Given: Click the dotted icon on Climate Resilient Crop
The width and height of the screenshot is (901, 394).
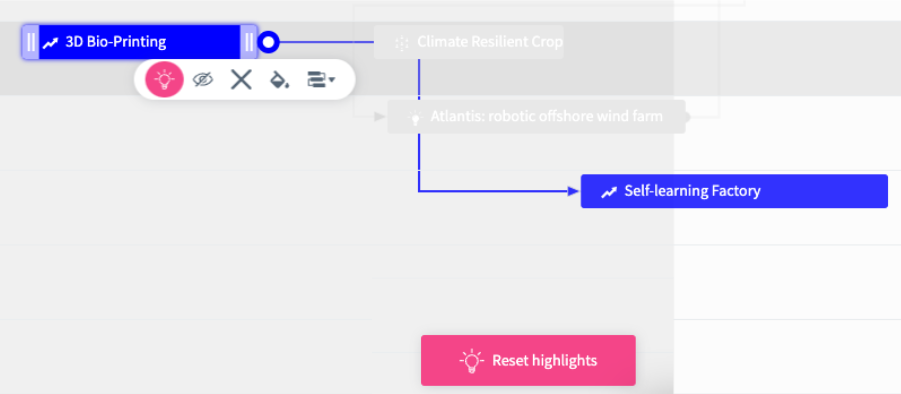Looking at the screenshot, I should tap(402, 43).
